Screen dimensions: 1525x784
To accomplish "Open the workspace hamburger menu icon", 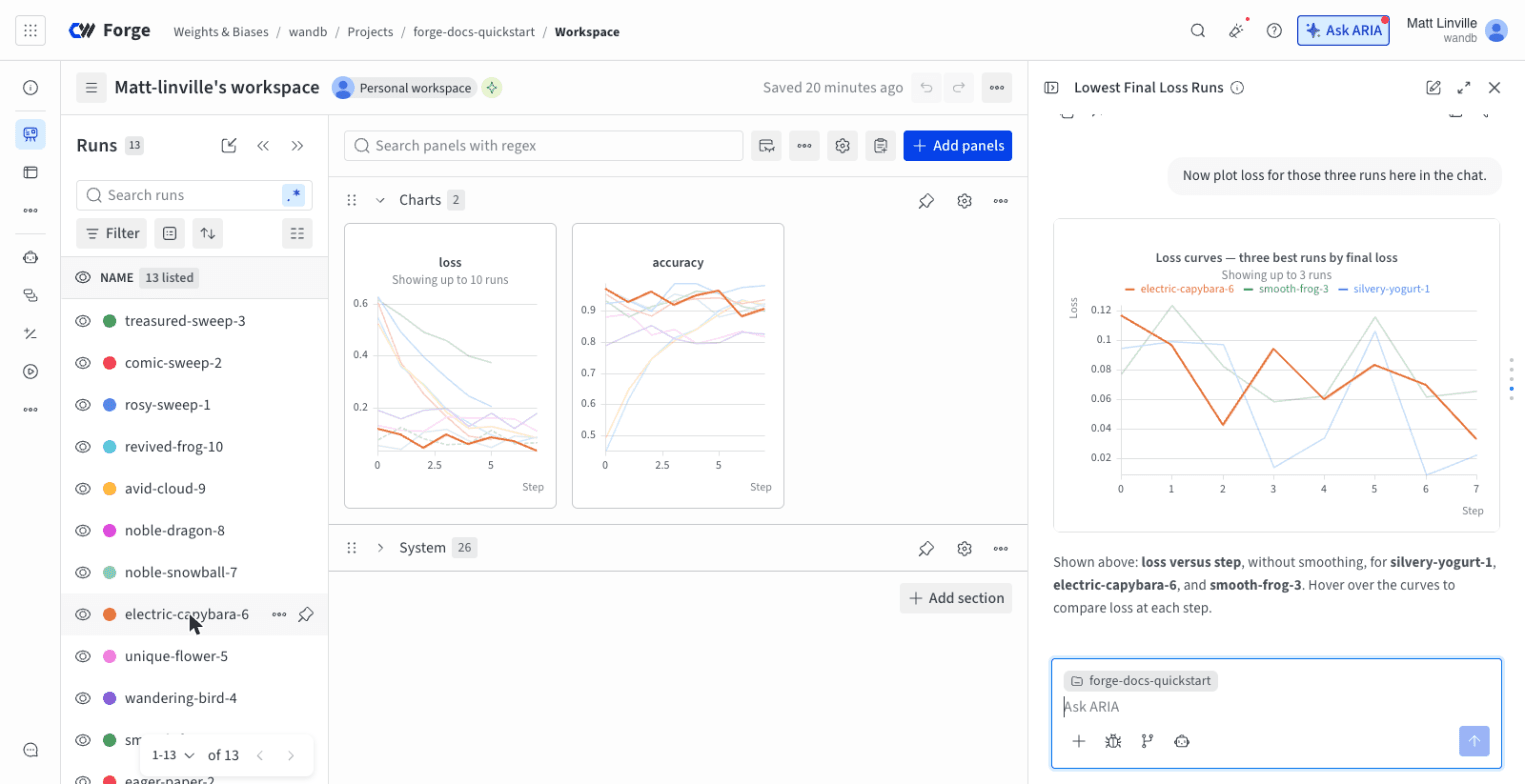I will pyautogui.click(x=91, y=88).
